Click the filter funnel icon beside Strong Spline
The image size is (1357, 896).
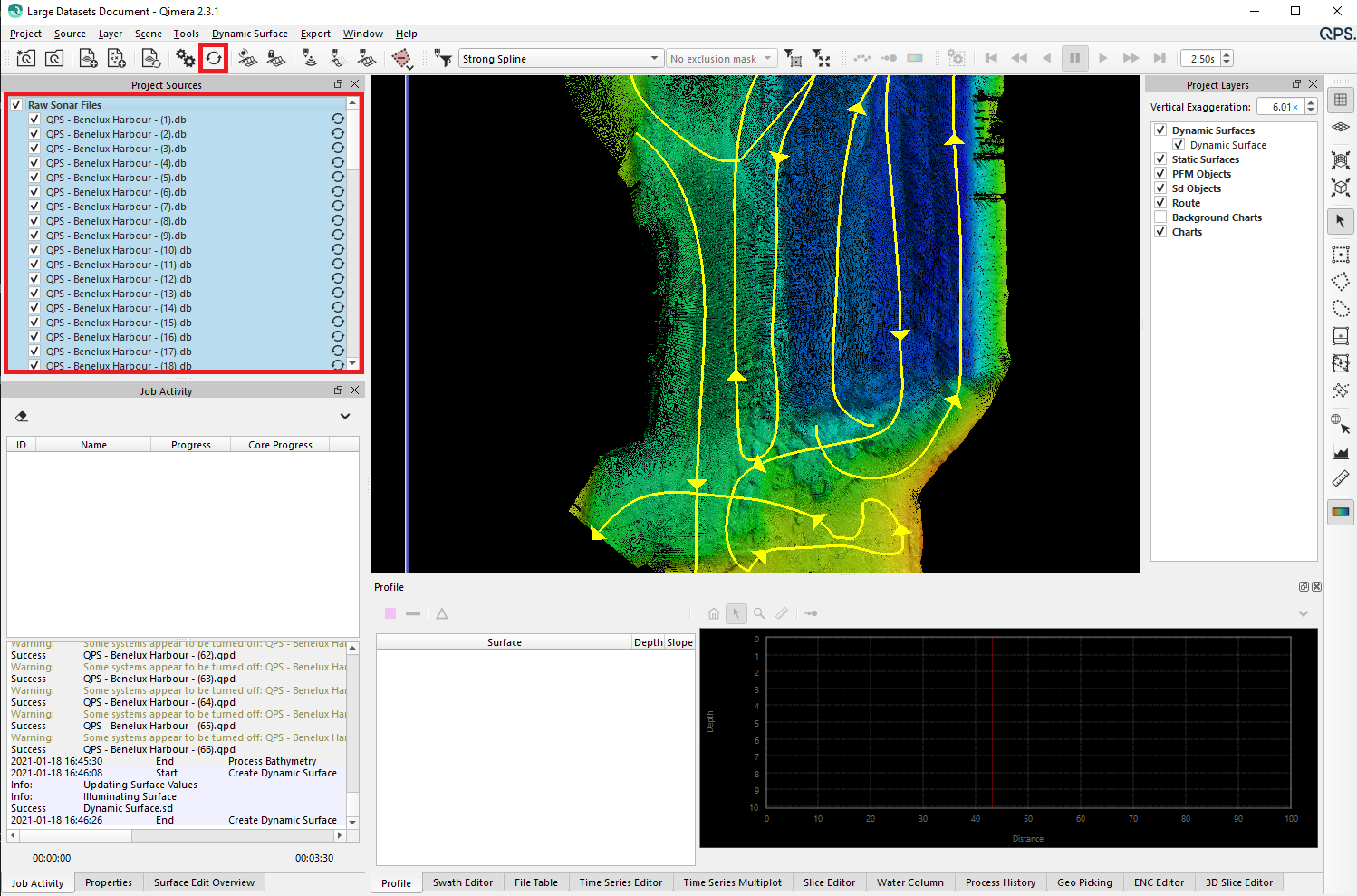pyautogui.click(x=442, y=58)
